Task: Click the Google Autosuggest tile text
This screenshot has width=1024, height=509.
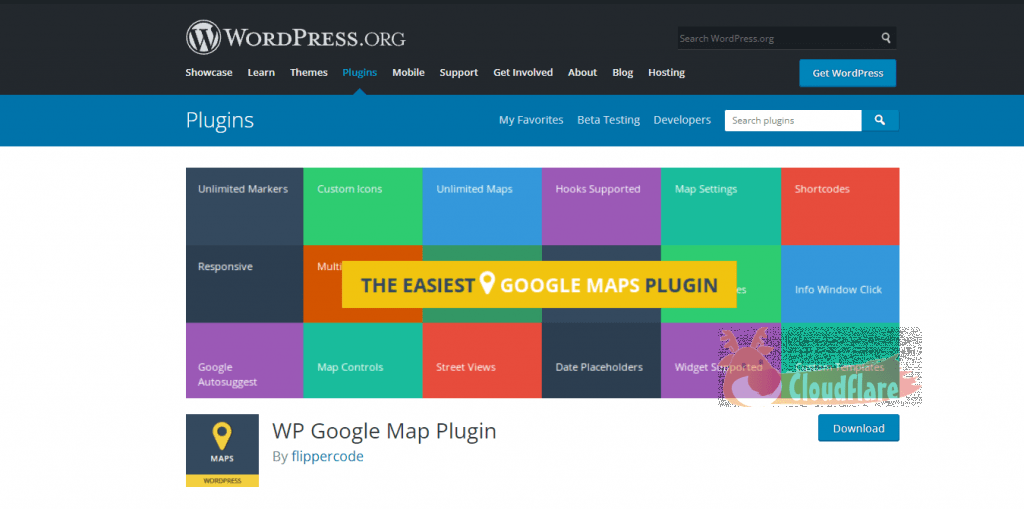Action: [228, 374]
